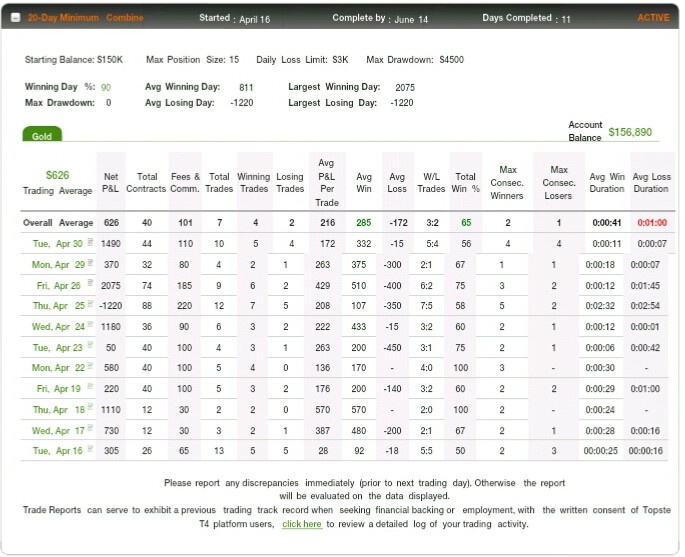Click the Largest Winning Day value 2075
This screenshot has width=685, height=557.
[405, 87]
